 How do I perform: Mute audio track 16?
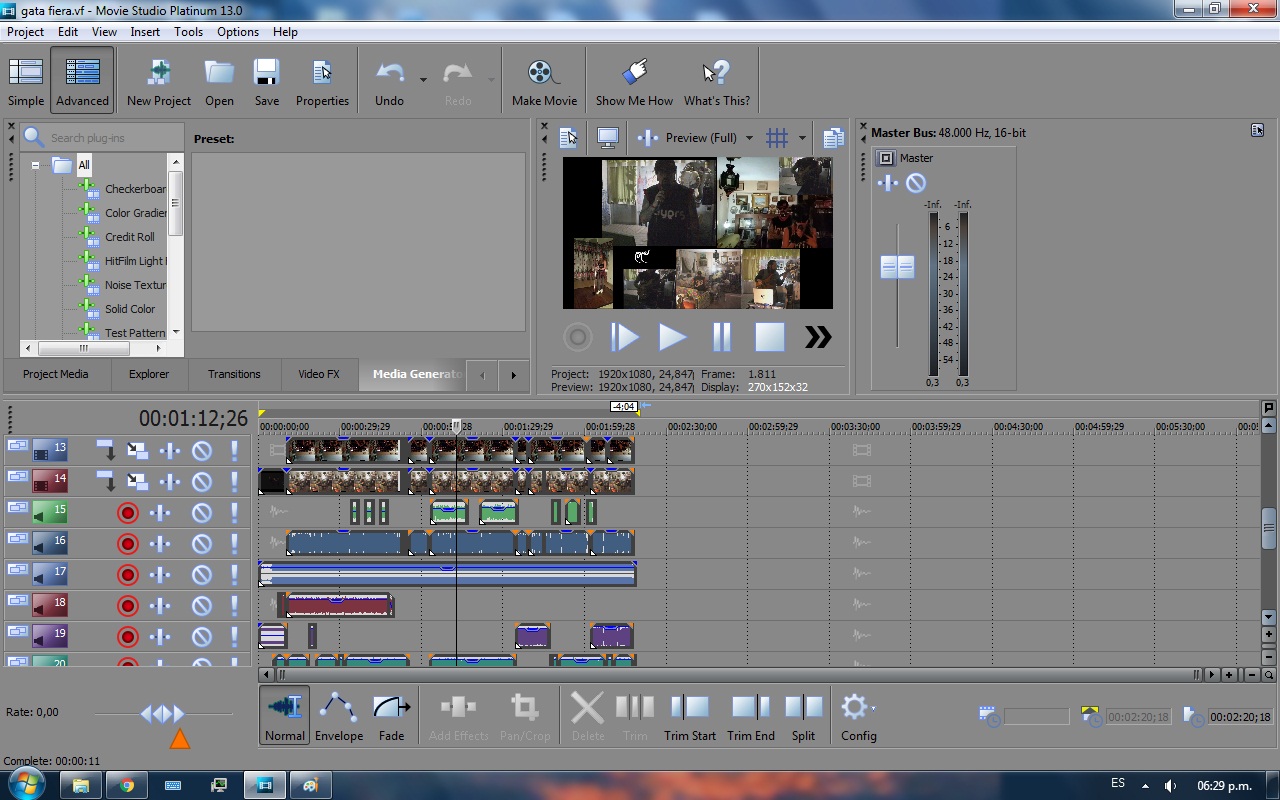tap(202, 544)
